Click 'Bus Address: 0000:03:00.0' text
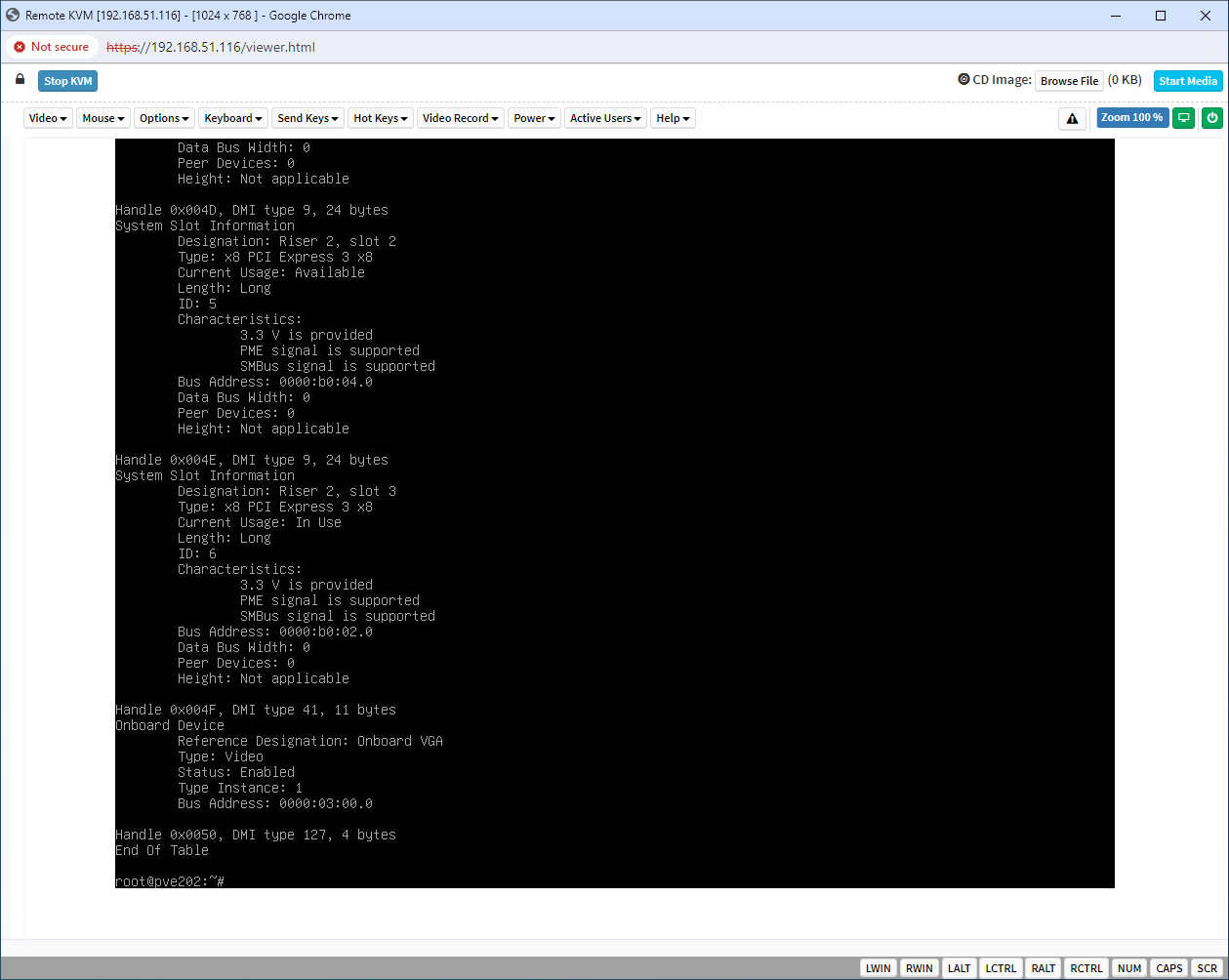Screen dimensions: 1229x980 tap(275, 803)
